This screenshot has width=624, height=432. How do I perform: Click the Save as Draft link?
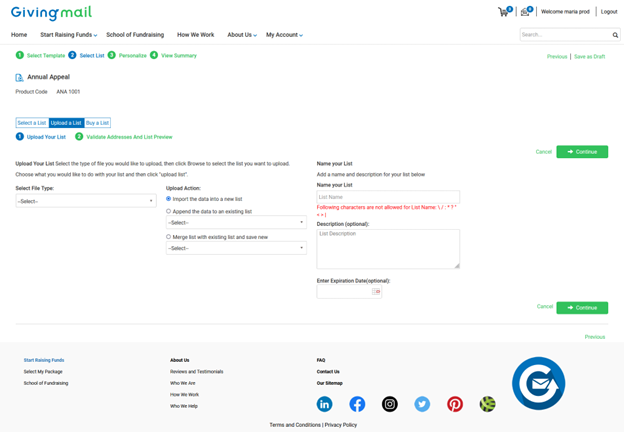(x=589, y=56)
